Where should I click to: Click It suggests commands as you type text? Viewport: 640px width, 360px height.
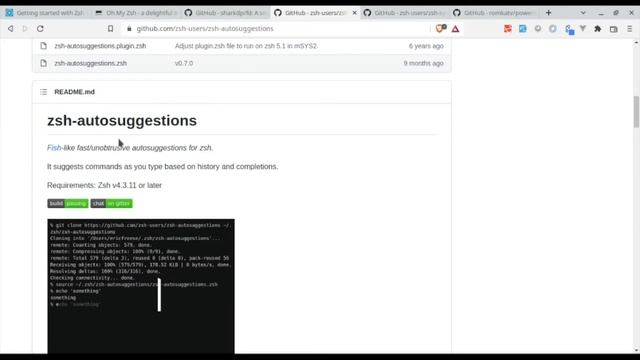coord(162,167)
